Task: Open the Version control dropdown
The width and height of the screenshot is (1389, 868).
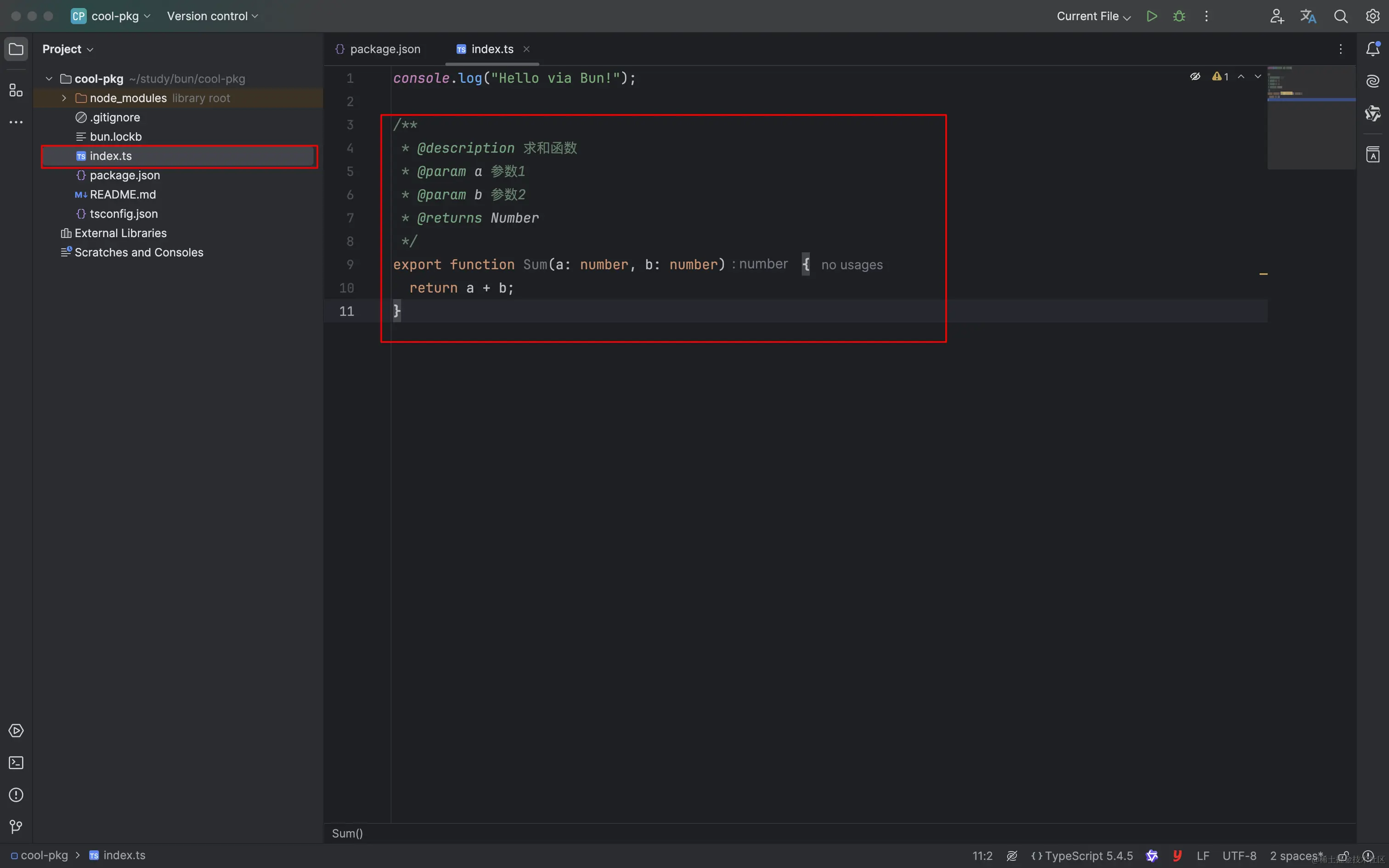Action: point(212,16)
